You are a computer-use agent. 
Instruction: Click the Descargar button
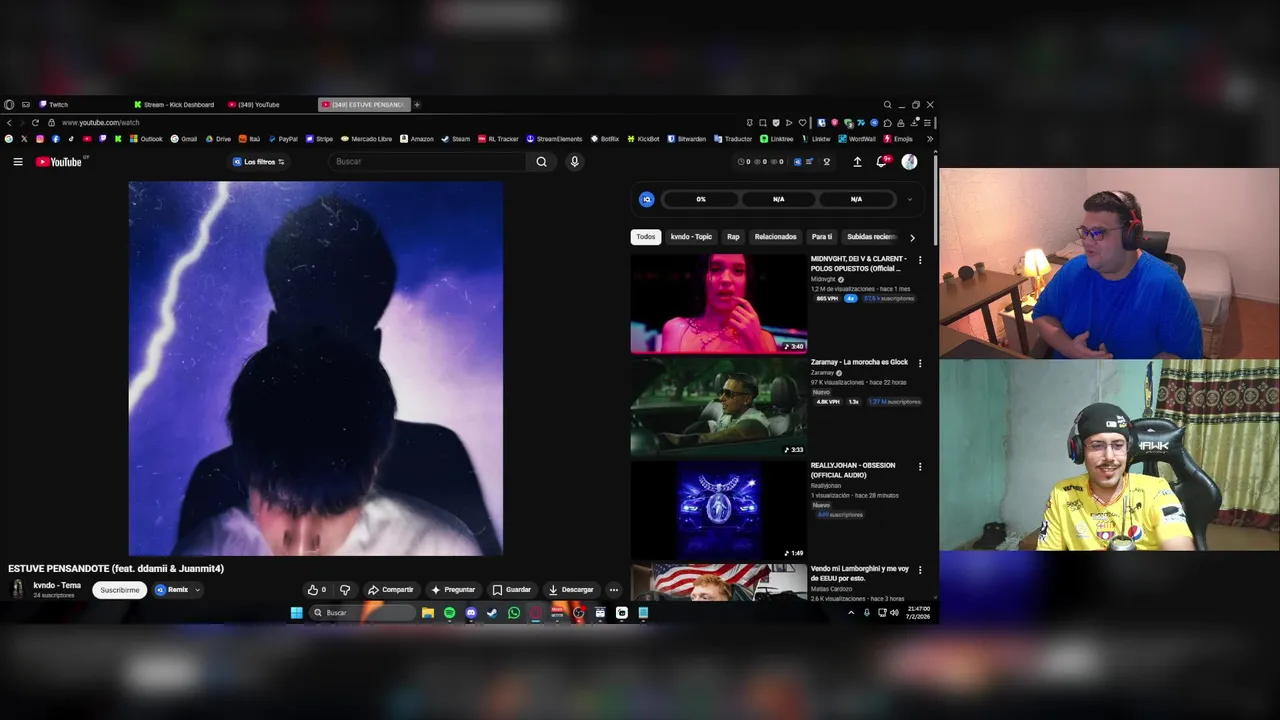pyautogui.click(x=571, y=590)
